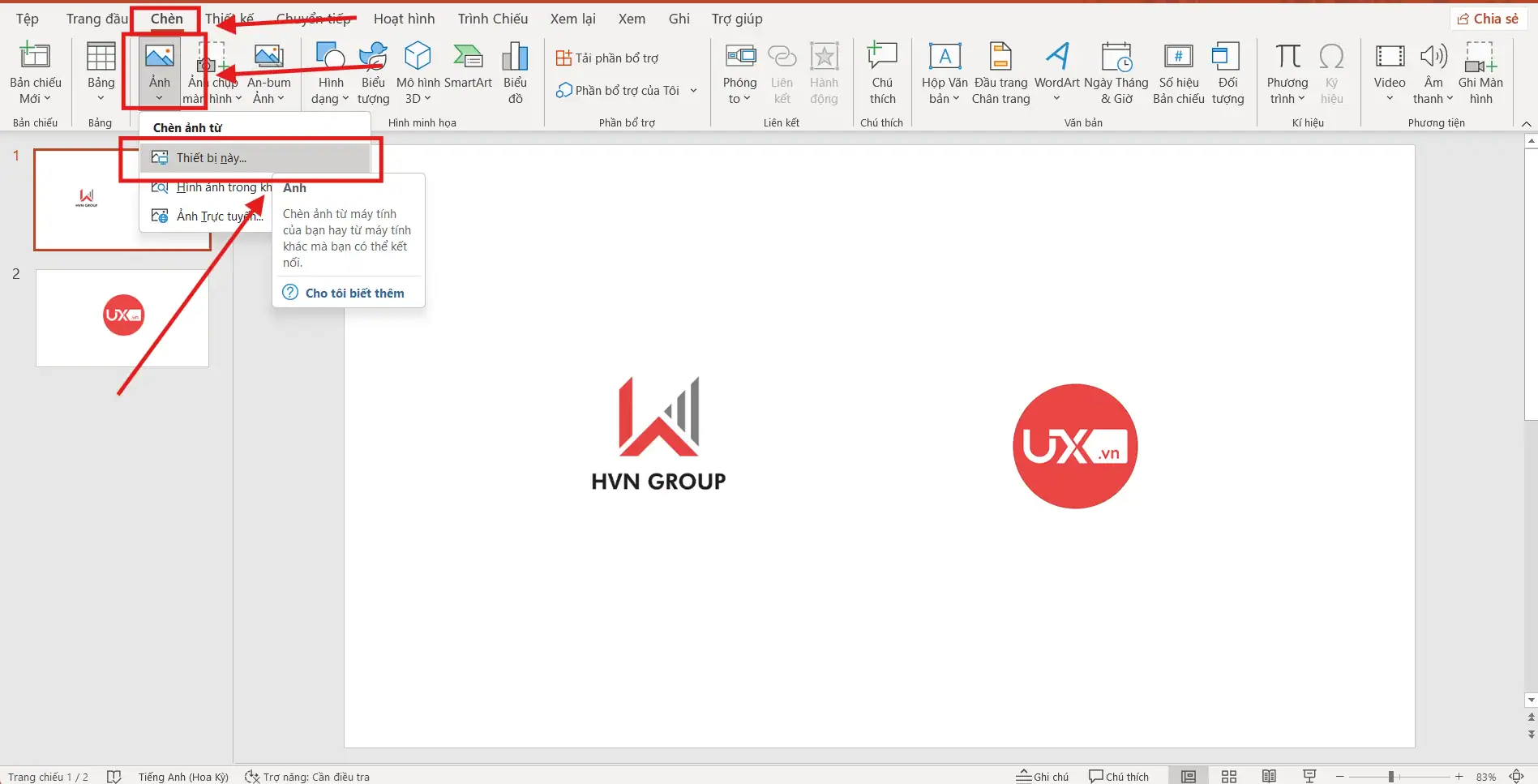Start a Ghi Màn hình screen recording

[x=1481, y=71]
